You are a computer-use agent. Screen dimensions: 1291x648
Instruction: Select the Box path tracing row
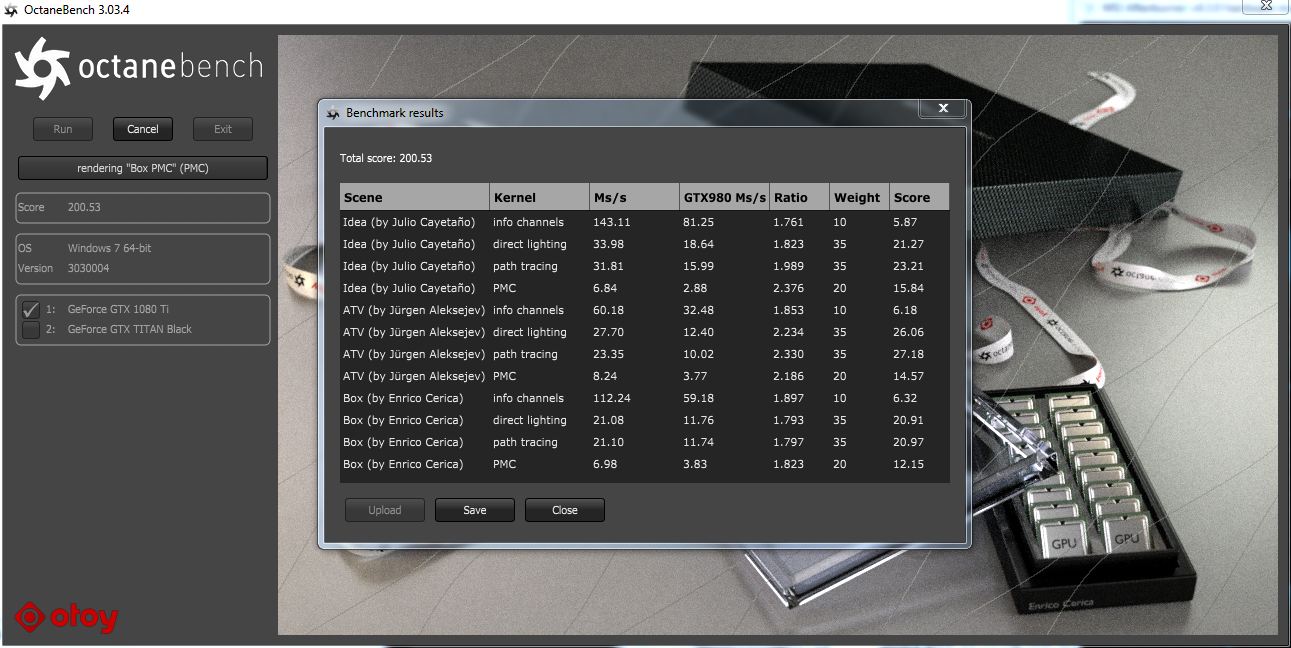coord(644,442)
